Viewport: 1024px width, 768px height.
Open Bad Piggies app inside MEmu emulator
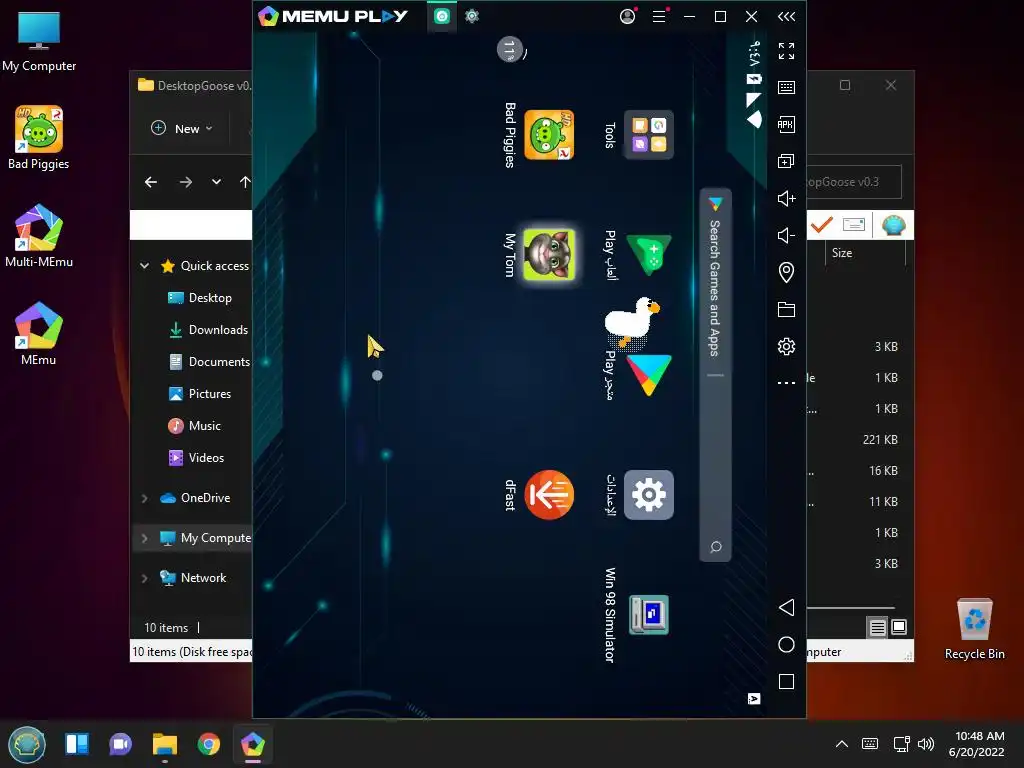(x=549, y=135)
